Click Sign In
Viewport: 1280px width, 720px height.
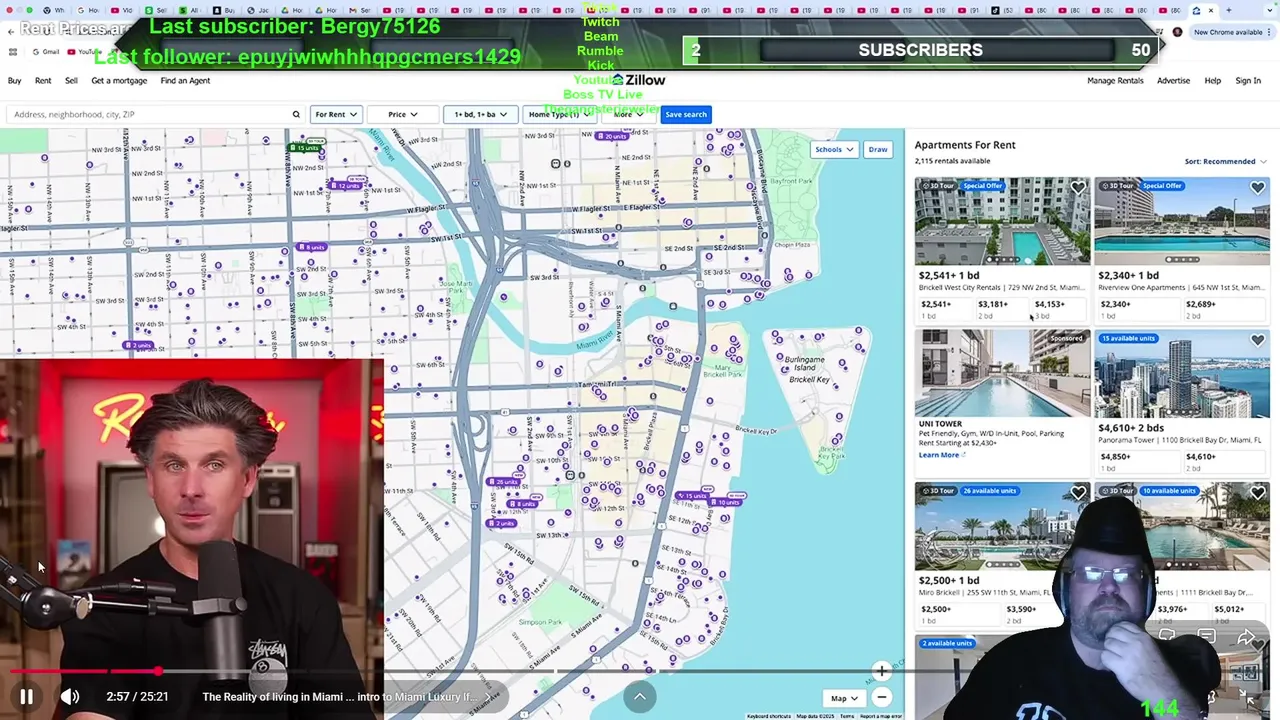(1248, 80)
